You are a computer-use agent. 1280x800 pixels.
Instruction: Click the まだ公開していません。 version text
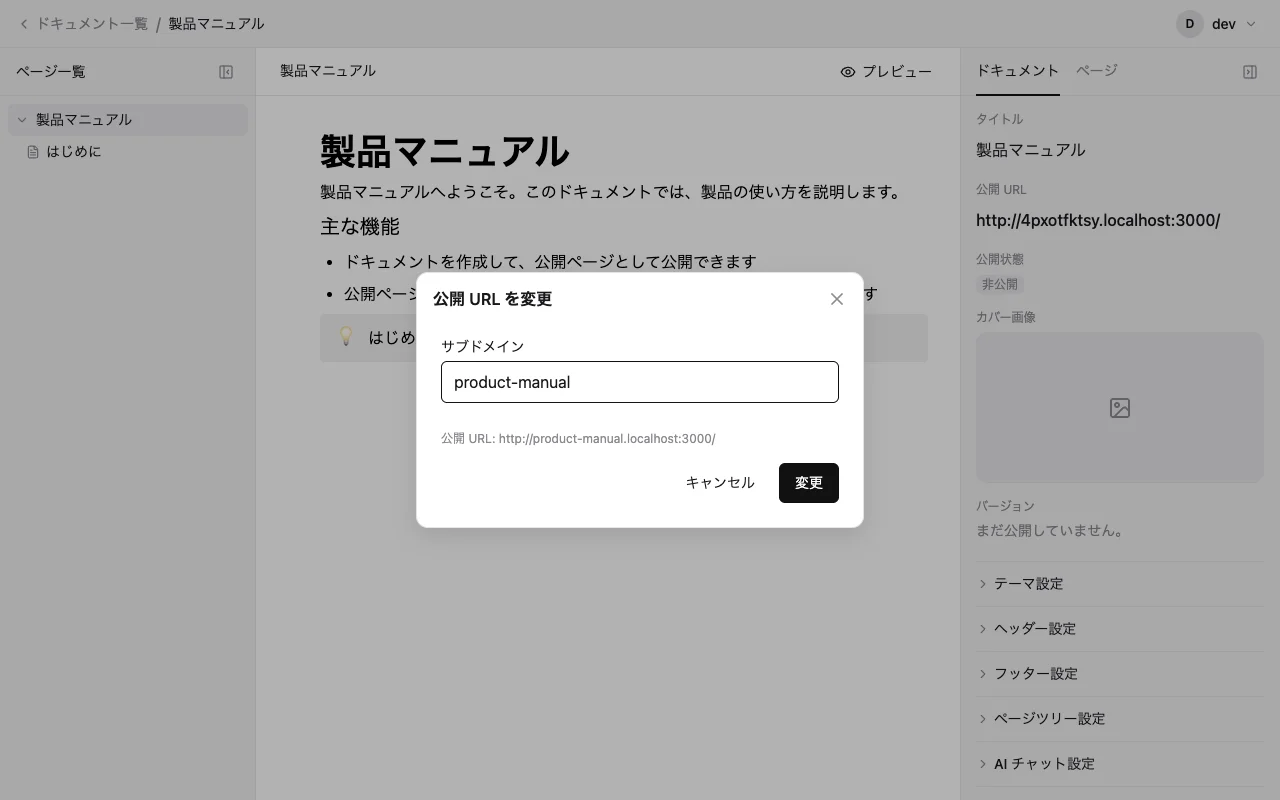click(x=1050, y=531)
